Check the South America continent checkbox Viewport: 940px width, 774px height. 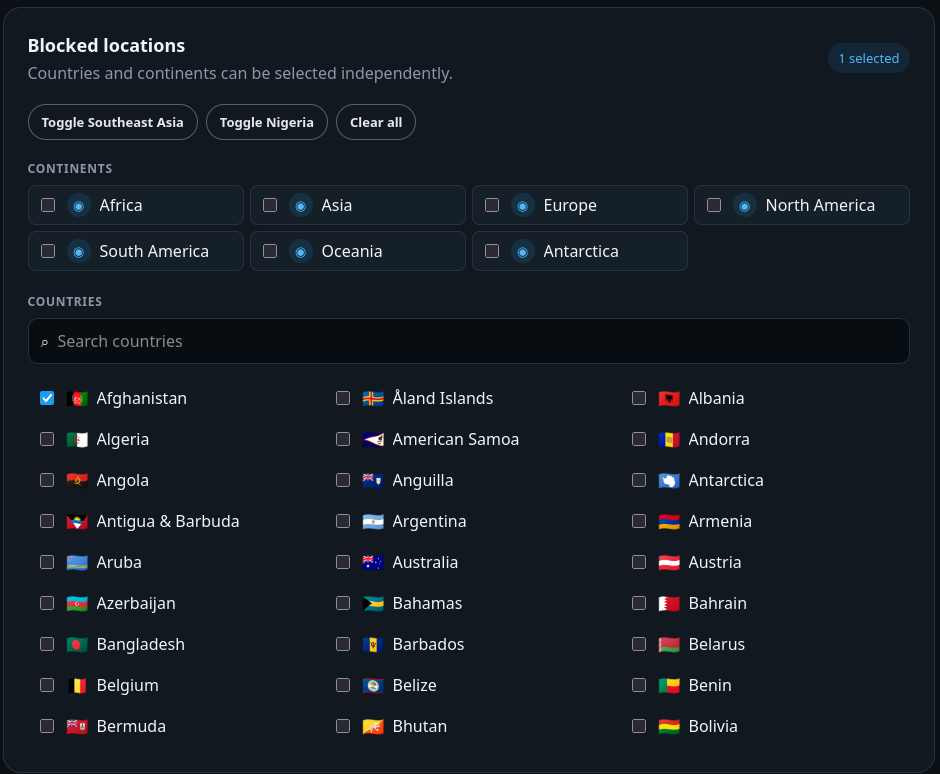[48, 251]
